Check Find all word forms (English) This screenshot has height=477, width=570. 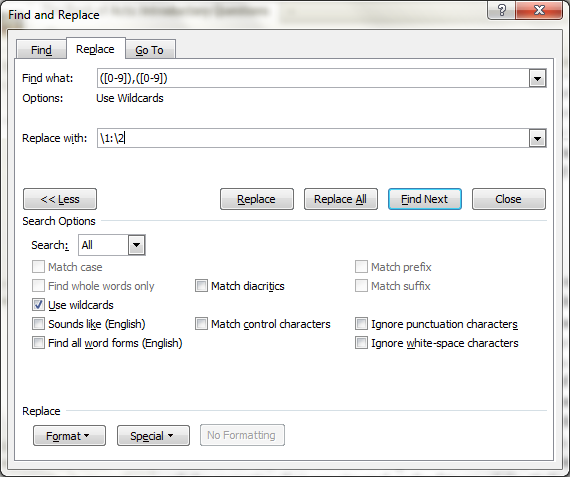pyautogui.click(x=38, y=342)
